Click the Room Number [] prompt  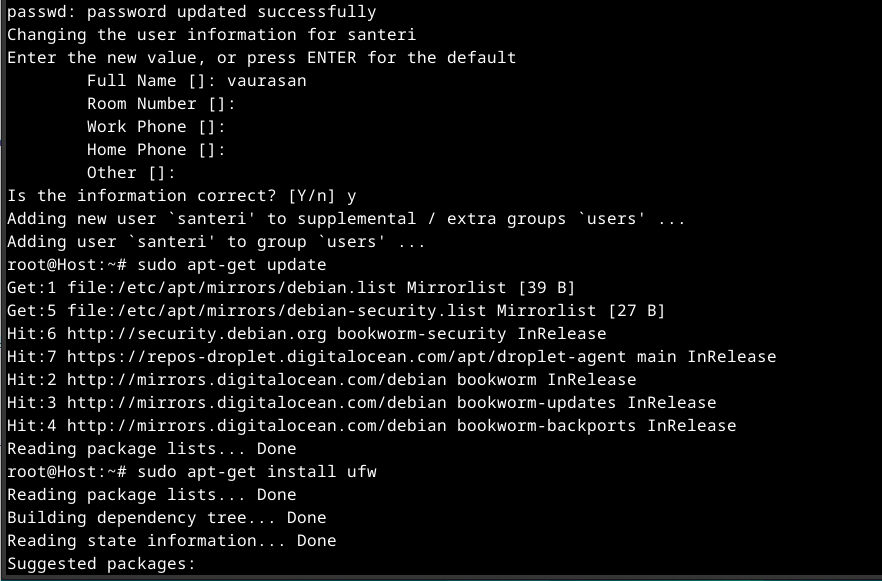(160, 104)
